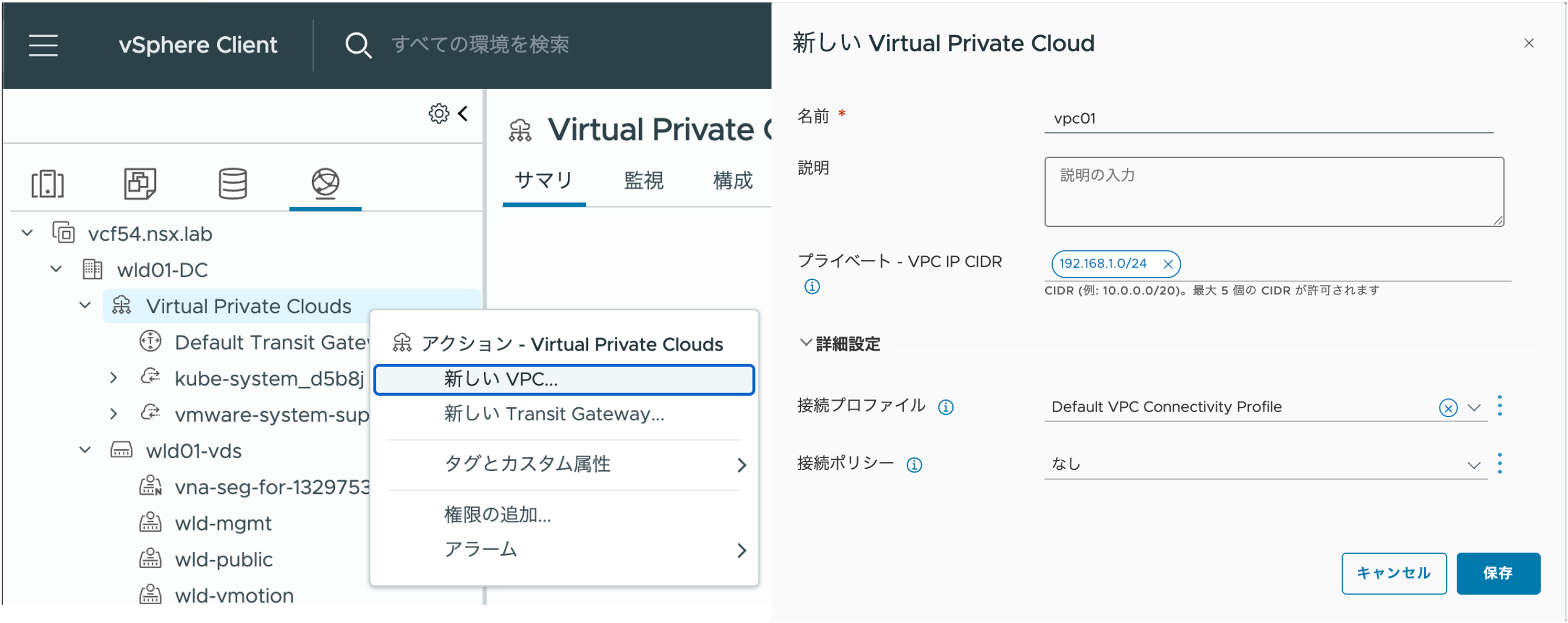Screen dimensions: 1568x623
Task: Click the wld01-vds switch icon
Action: point(121,450)
